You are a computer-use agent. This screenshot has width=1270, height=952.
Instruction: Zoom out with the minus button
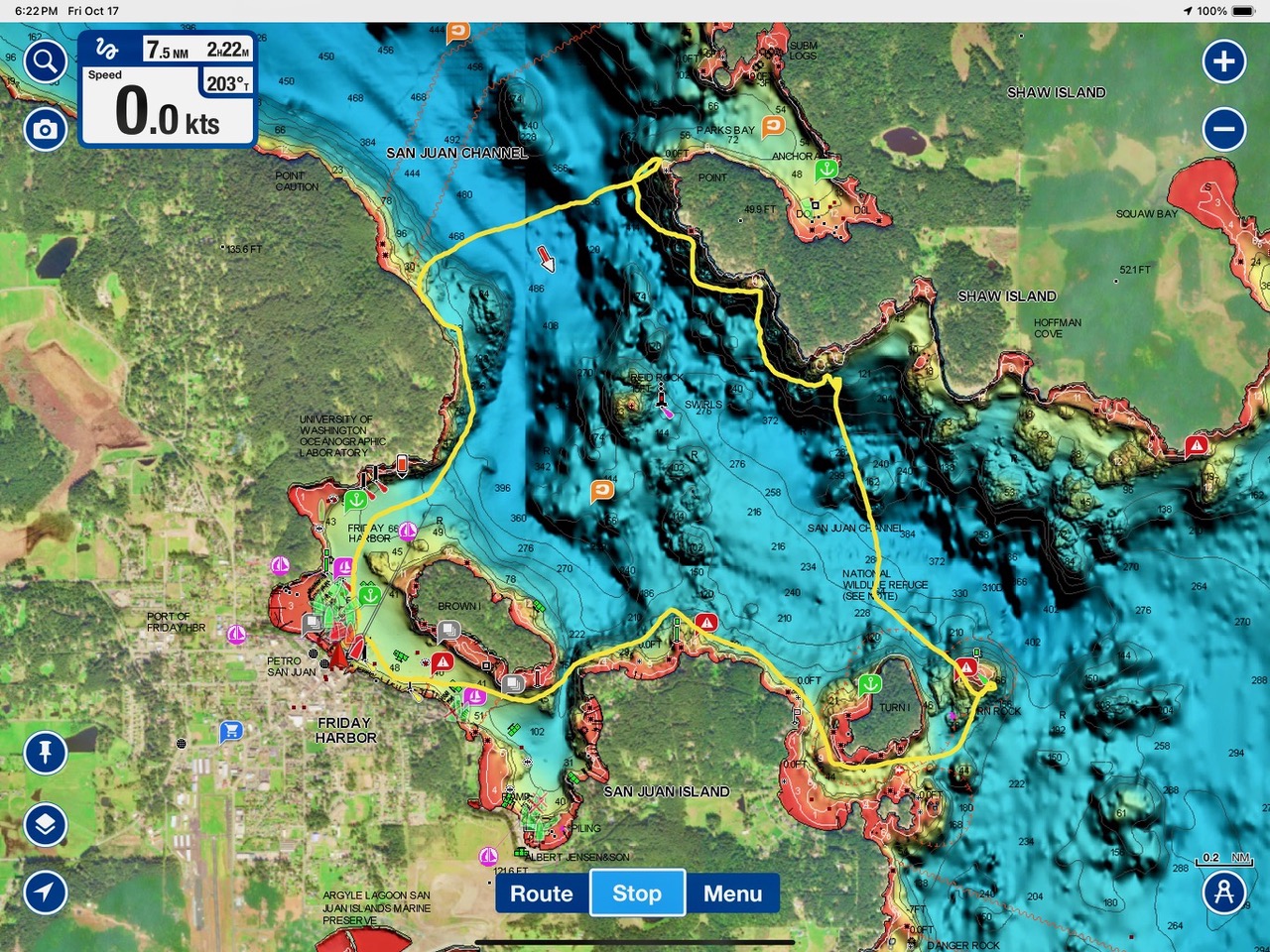pos(1223,129)
